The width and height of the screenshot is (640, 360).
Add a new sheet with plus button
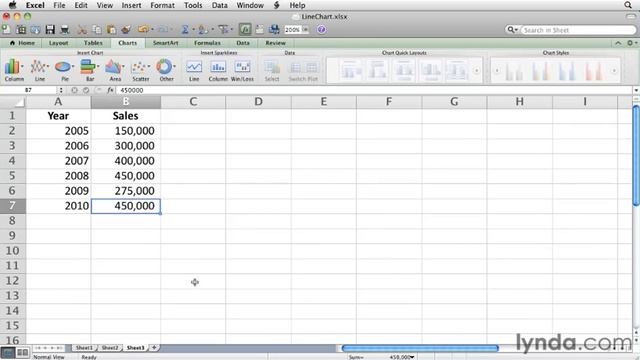[x=154, y=348]
